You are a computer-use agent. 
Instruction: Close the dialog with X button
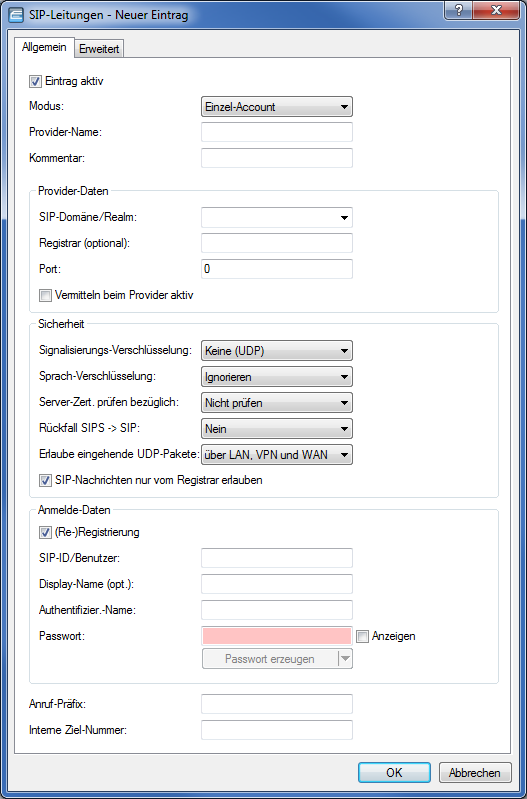click(494, 11)
